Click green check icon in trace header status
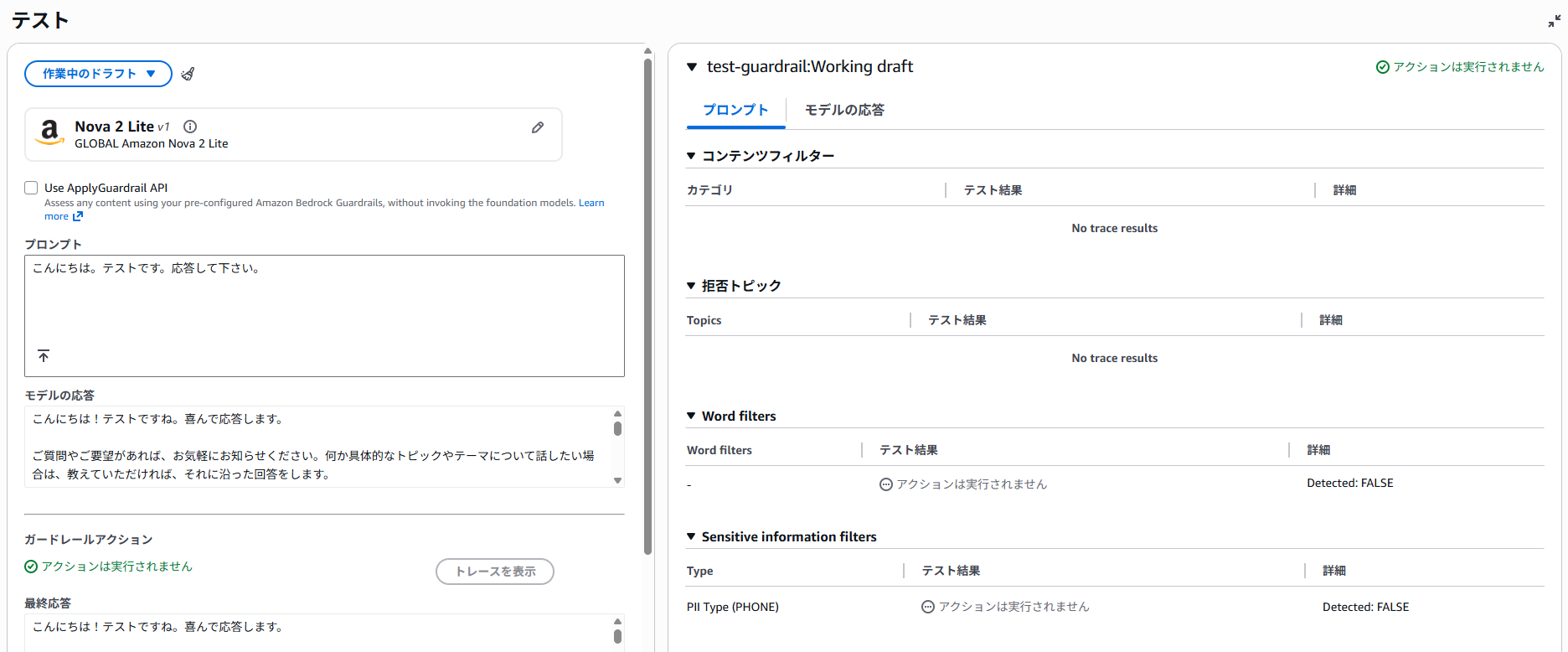This screenshot has height=652, width=1568. 1383,67
